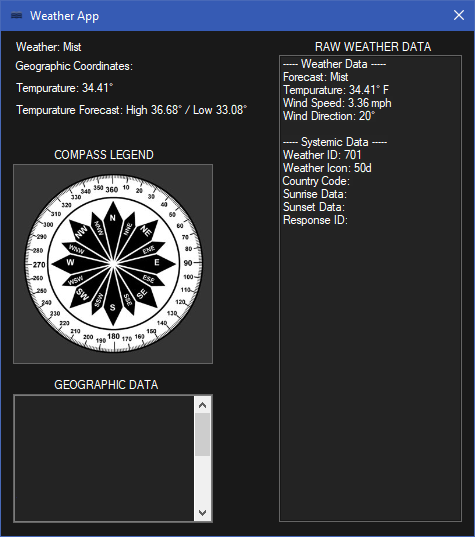The width and height of the screenshot is (475, 537).
Task: Click the "Sunset Data:" line
Action: 314,207
